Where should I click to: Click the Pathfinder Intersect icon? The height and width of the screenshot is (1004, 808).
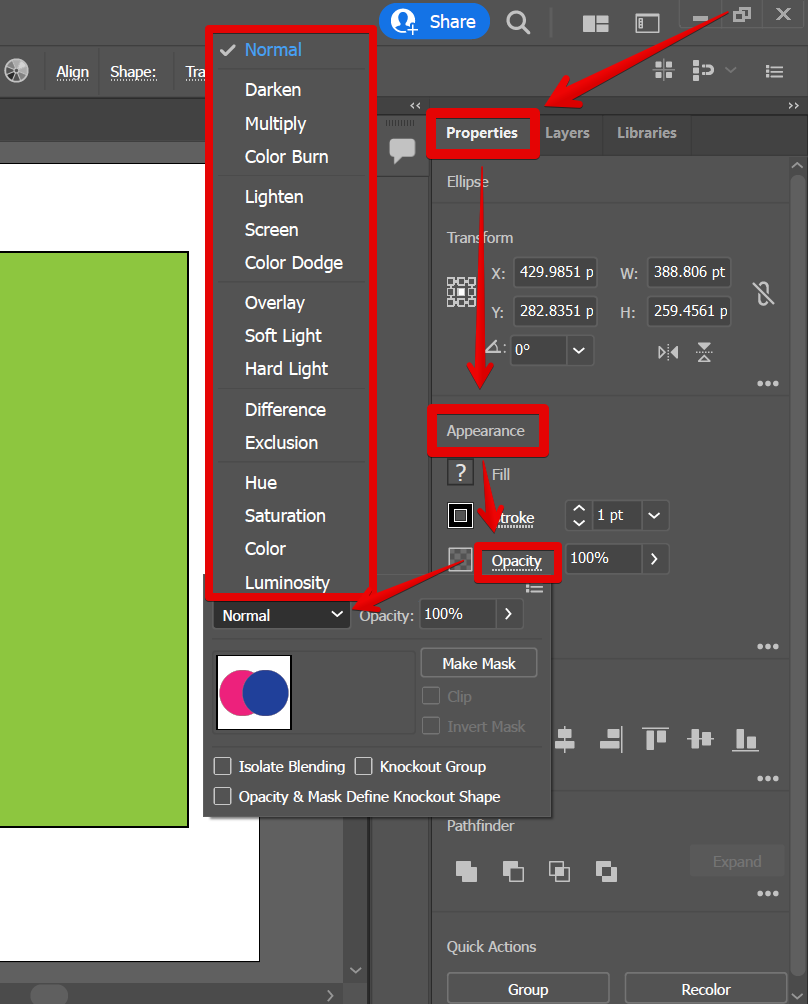[560, 870]
